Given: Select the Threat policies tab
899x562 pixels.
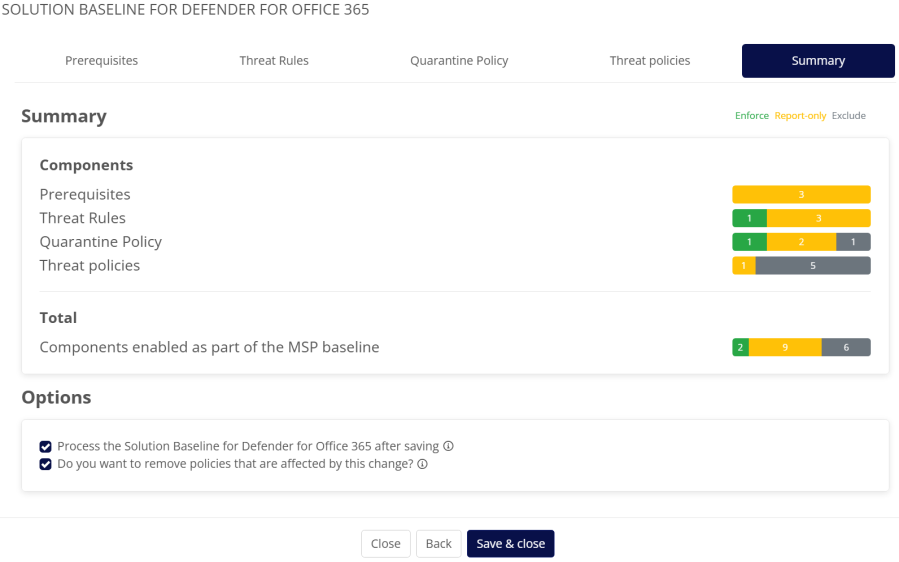Looking at the screenshot, I should pos(650,61).
